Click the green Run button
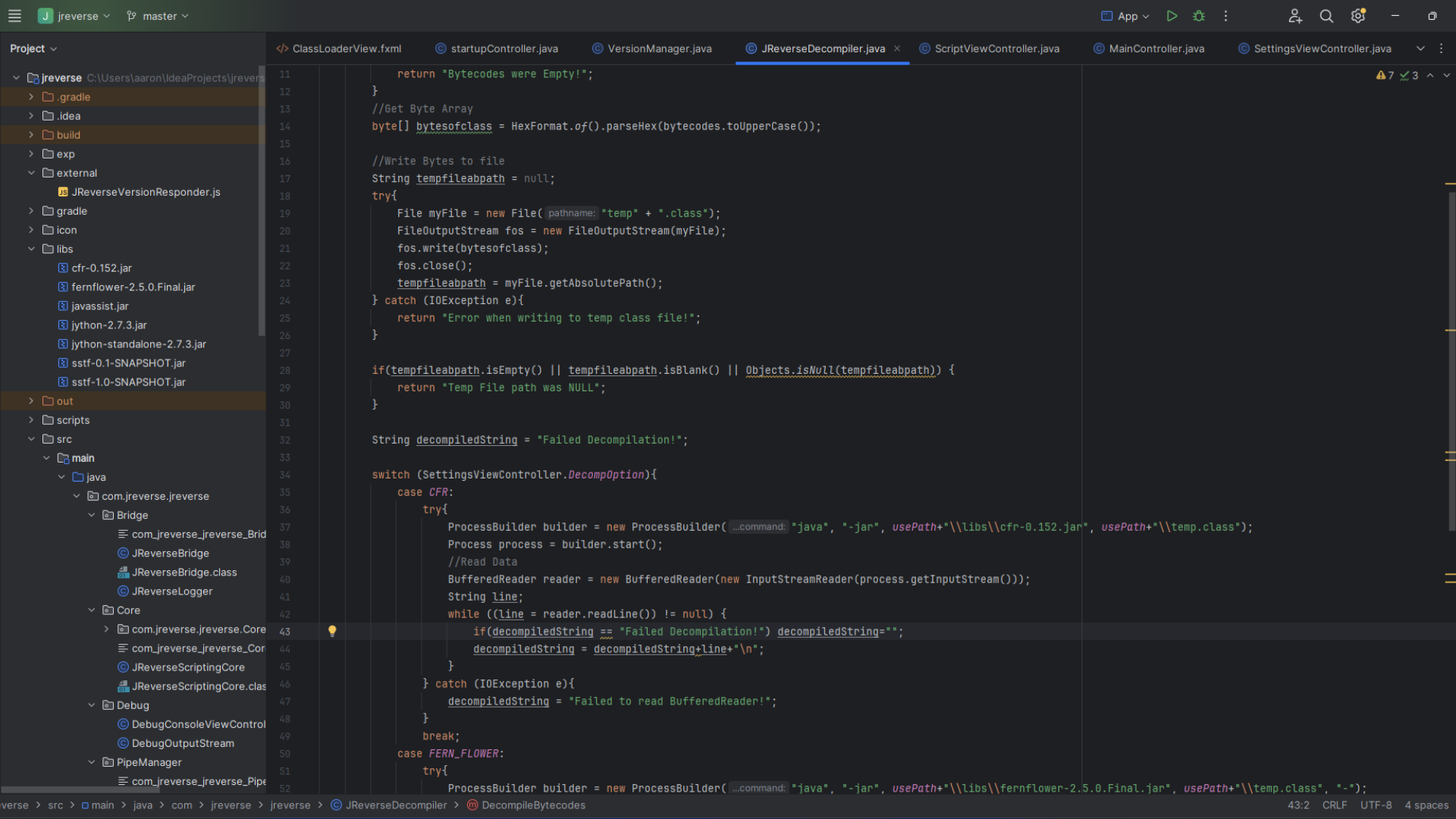 click(x=1172, y=16)
